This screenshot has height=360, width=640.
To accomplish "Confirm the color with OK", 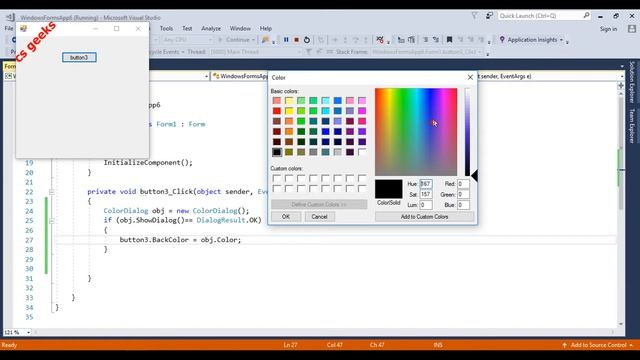I will (286, 217).
